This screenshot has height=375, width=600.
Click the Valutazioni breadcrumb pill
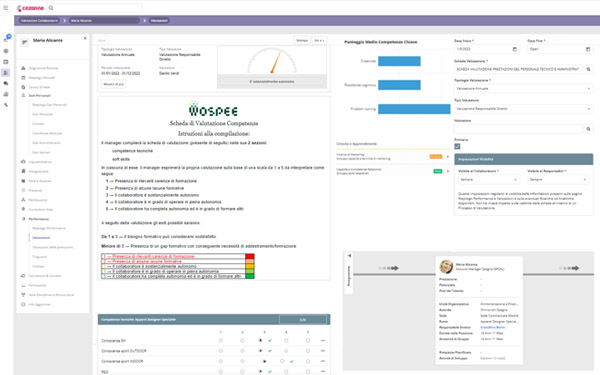159,21
